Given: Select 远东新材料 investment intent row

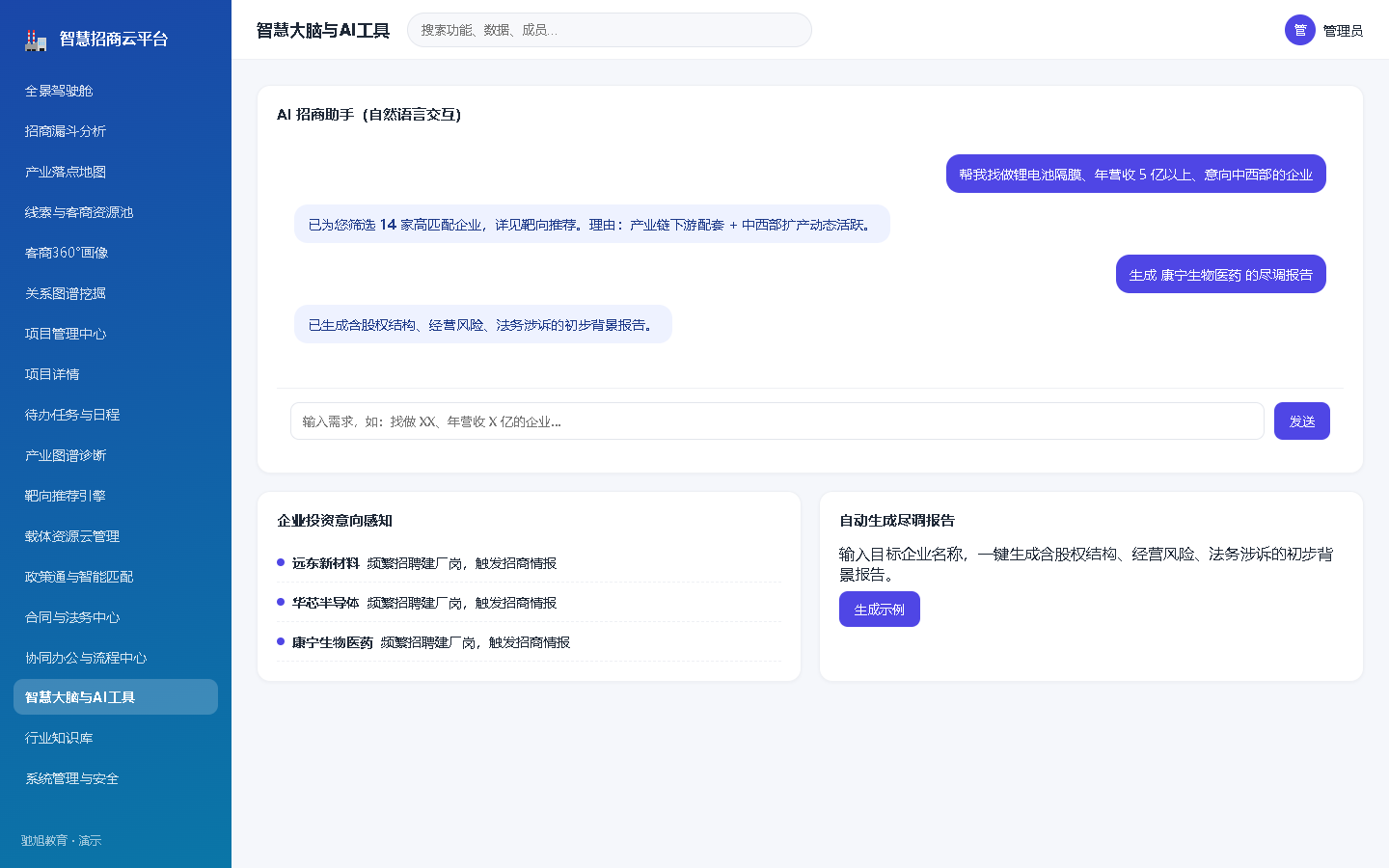Looking at the screenshot, I should click(x=529, y=563).
